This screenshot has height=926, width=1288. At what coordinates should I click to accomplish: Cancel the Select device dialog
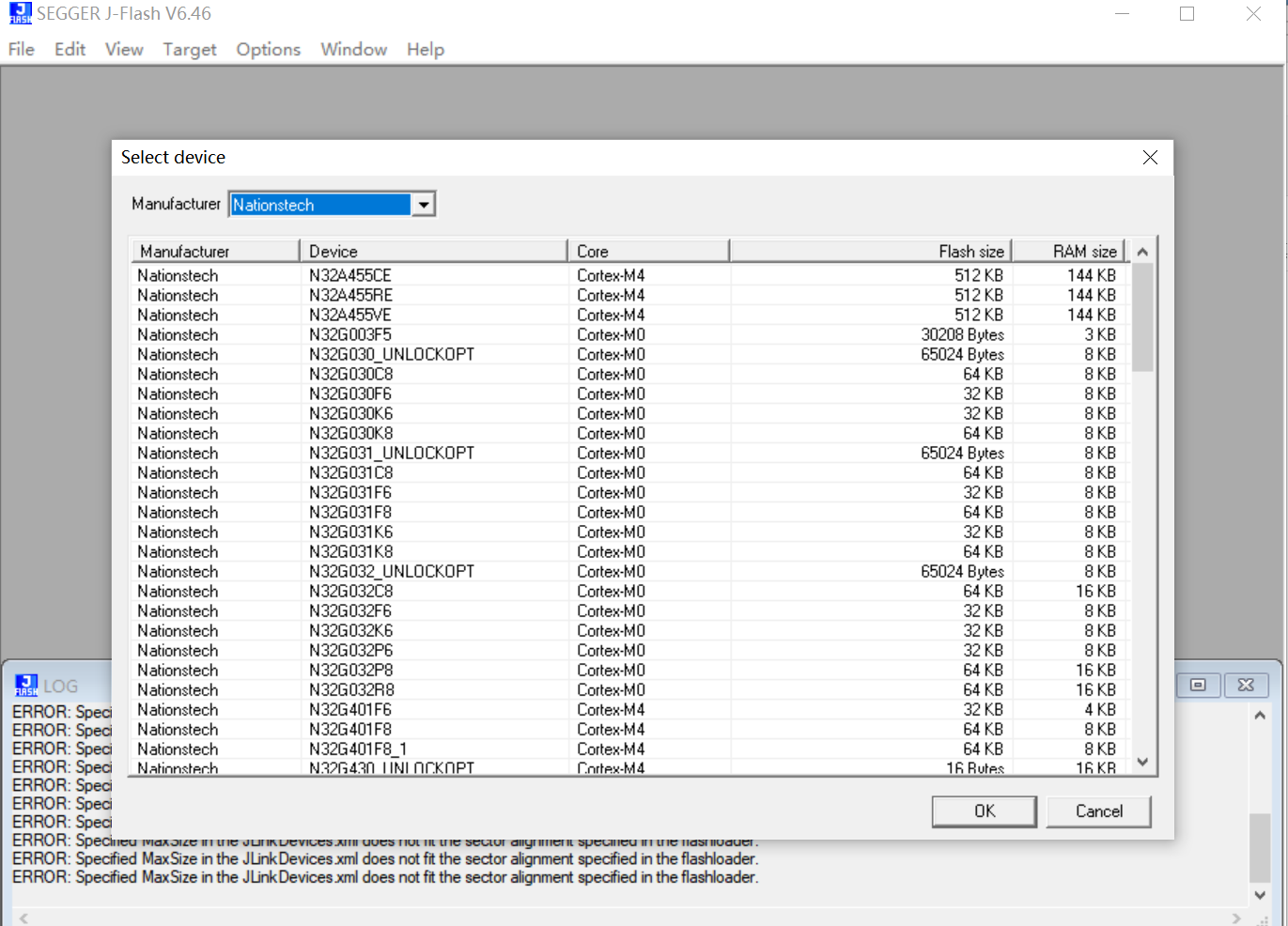pos(1098,811)
